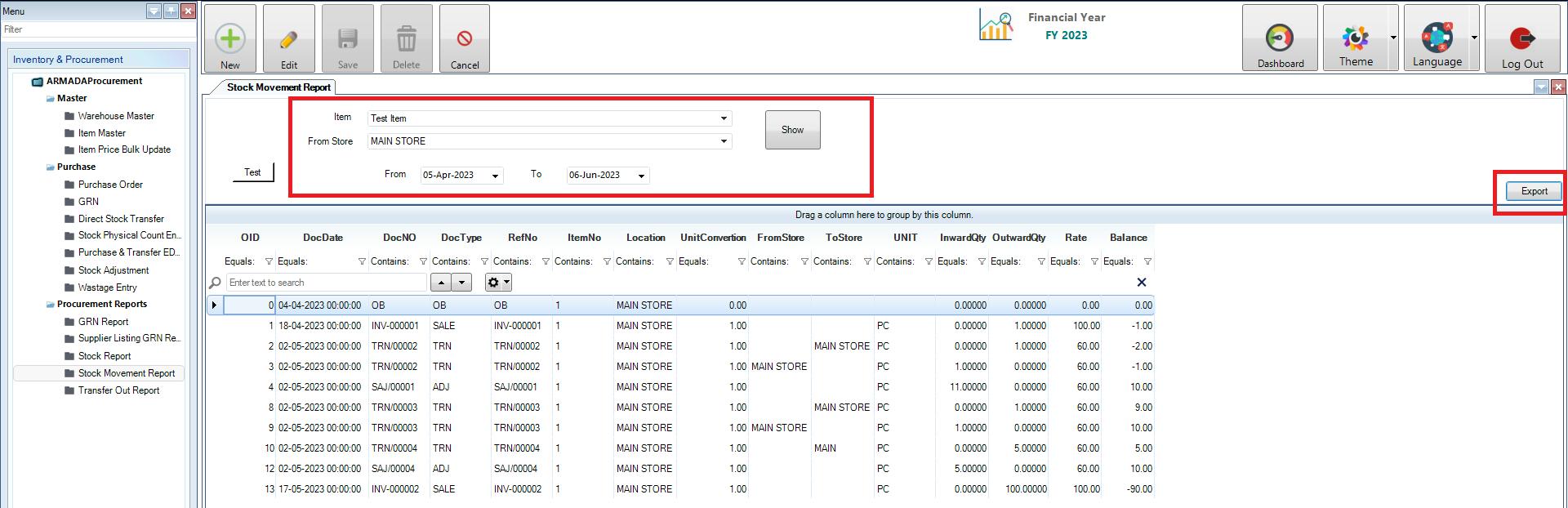Open the From date picker dropdown

point(495,176)
